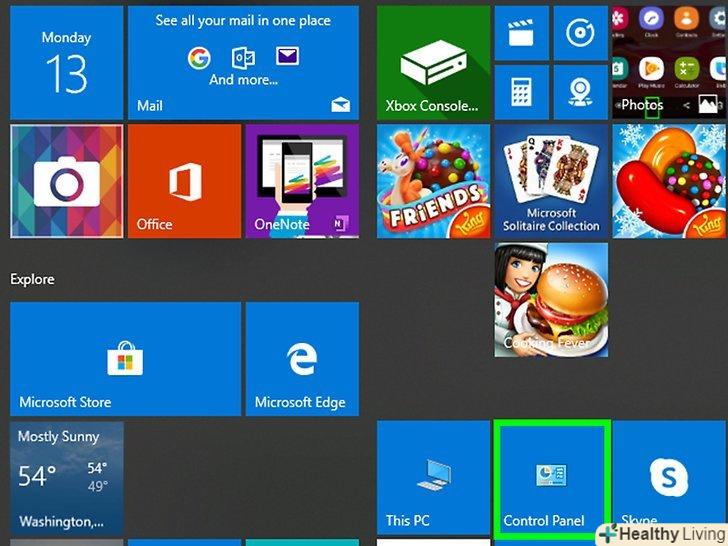Launch the Calculator tile
Viewport: 728px width, 546px height.
click(521, 92)
